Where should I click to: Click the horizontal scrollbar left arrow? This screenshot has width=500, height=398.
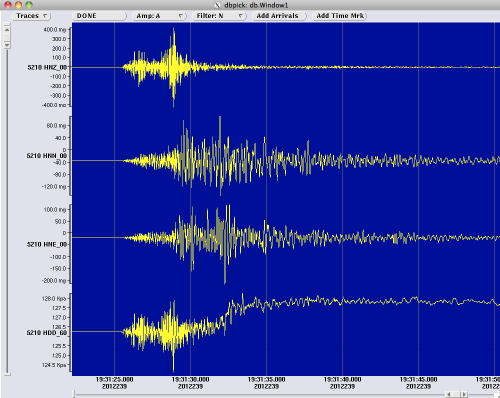pyautogui.click(x=449, y=395)
